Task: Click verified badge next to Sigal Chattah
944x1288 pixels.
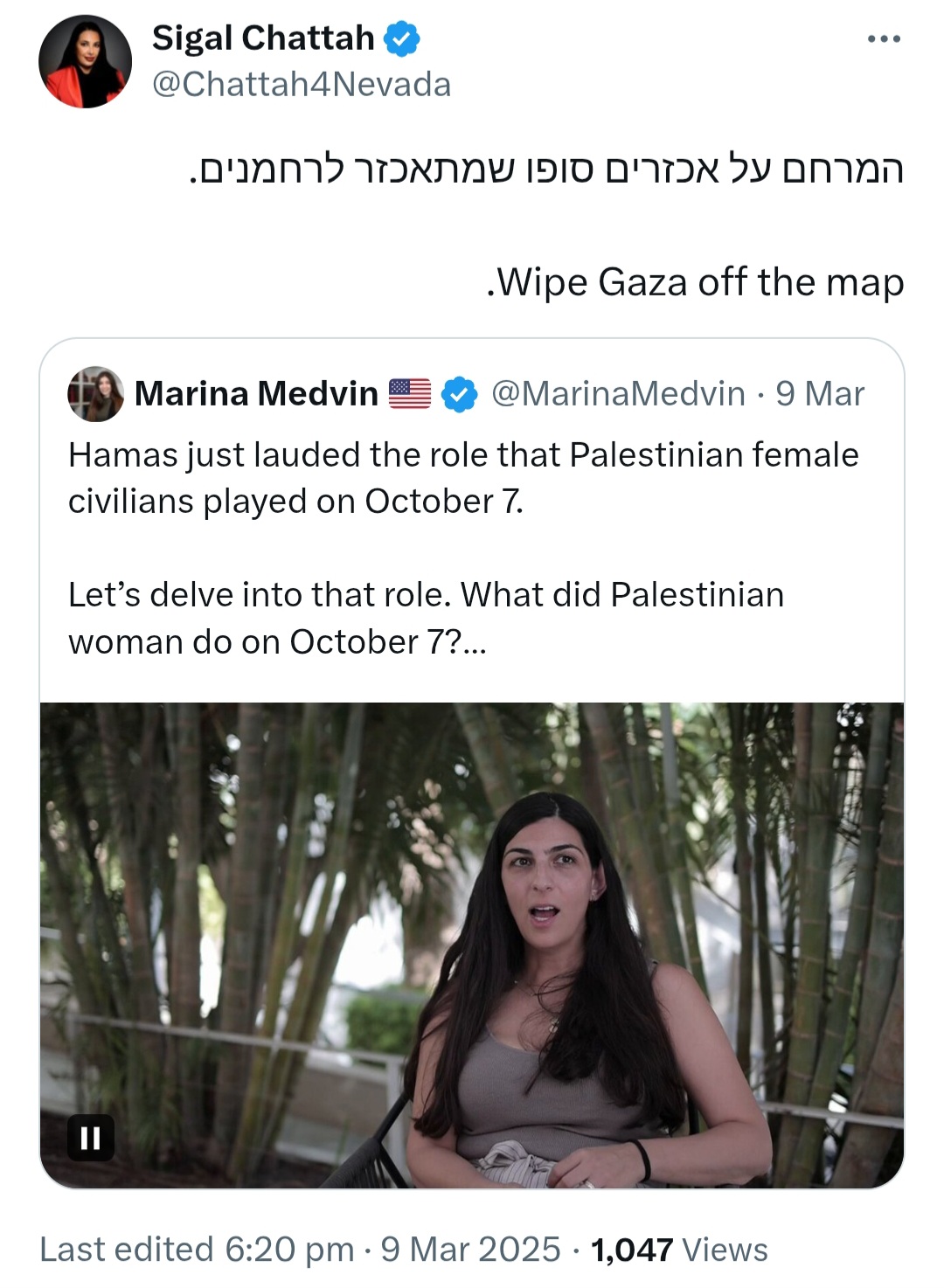Action: pyautogui.click(x=402, y=39)
